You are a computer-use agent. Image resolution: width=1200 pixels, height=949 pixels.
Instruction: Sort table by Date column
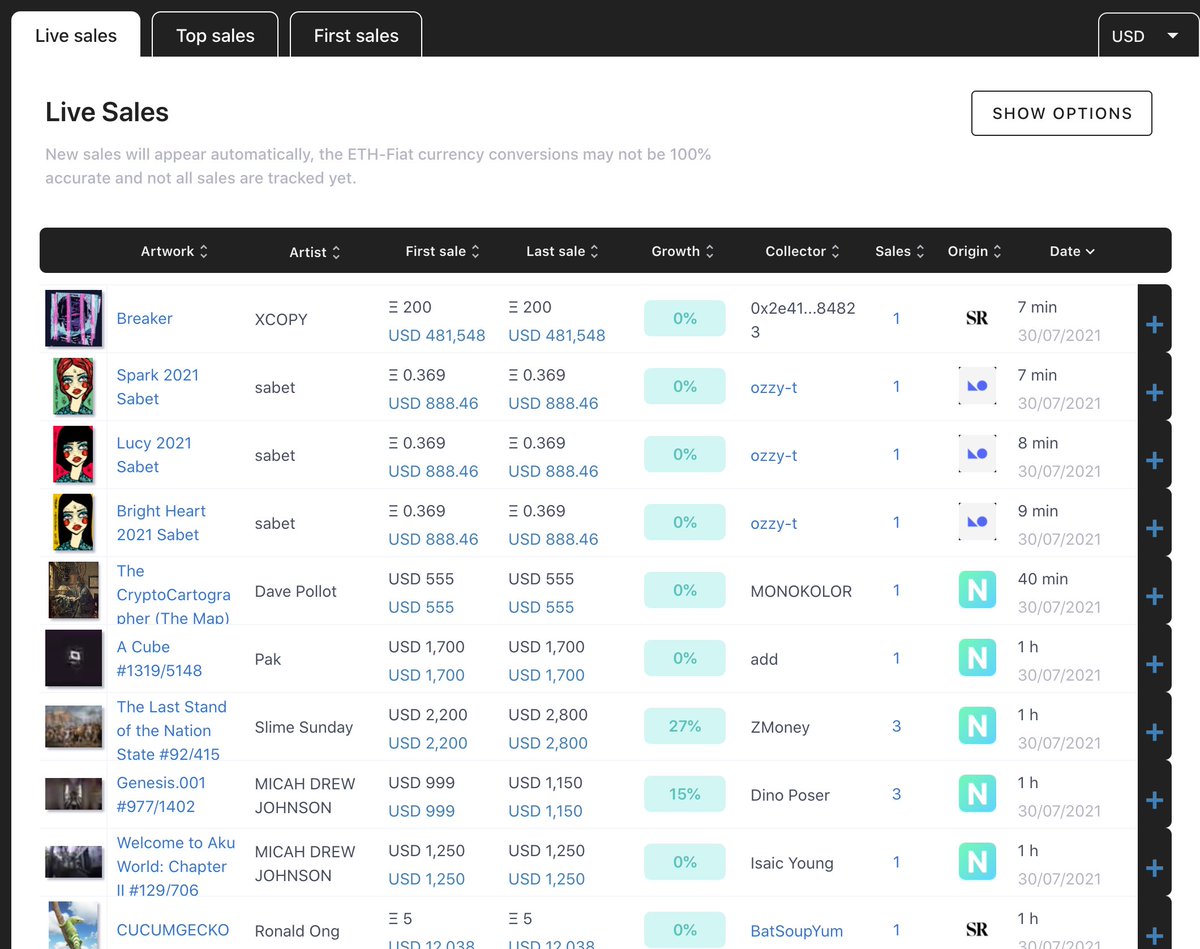click(1073, 251)
